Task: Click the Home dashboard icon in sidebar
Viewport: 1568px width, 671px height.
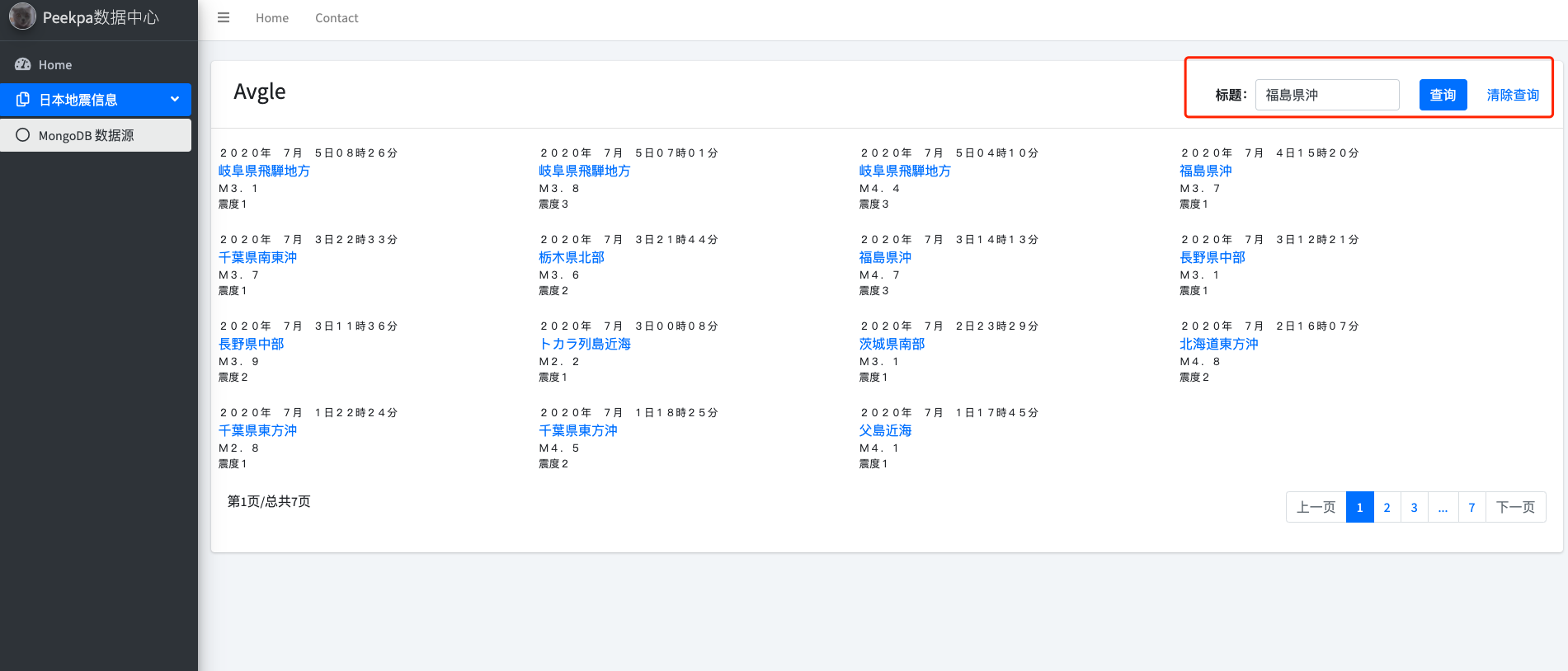Action: click(x=23, y=64)
